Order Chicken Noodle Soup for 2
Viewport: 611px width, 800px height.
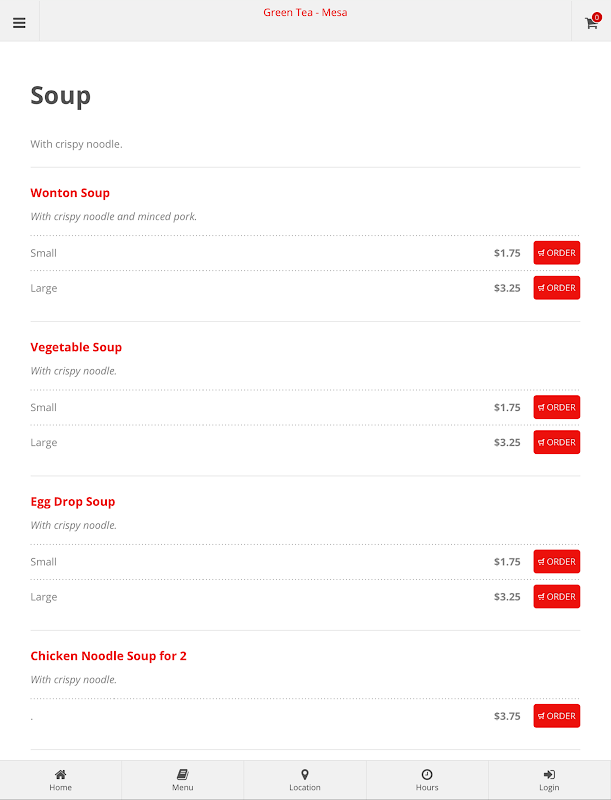click(x=556, y=716)
